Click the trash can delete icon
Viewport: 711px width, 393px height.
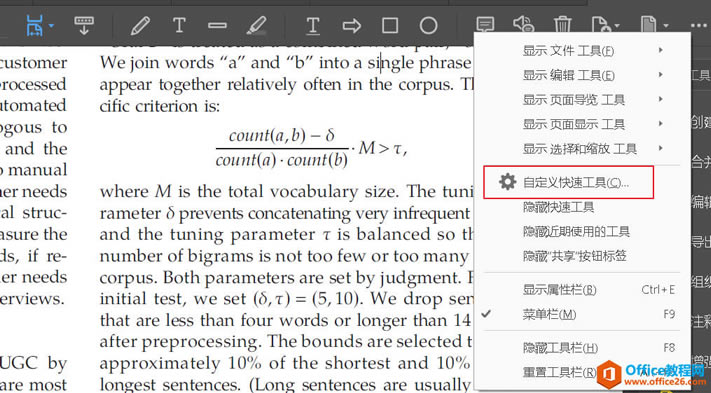click(x=562, y=24)
